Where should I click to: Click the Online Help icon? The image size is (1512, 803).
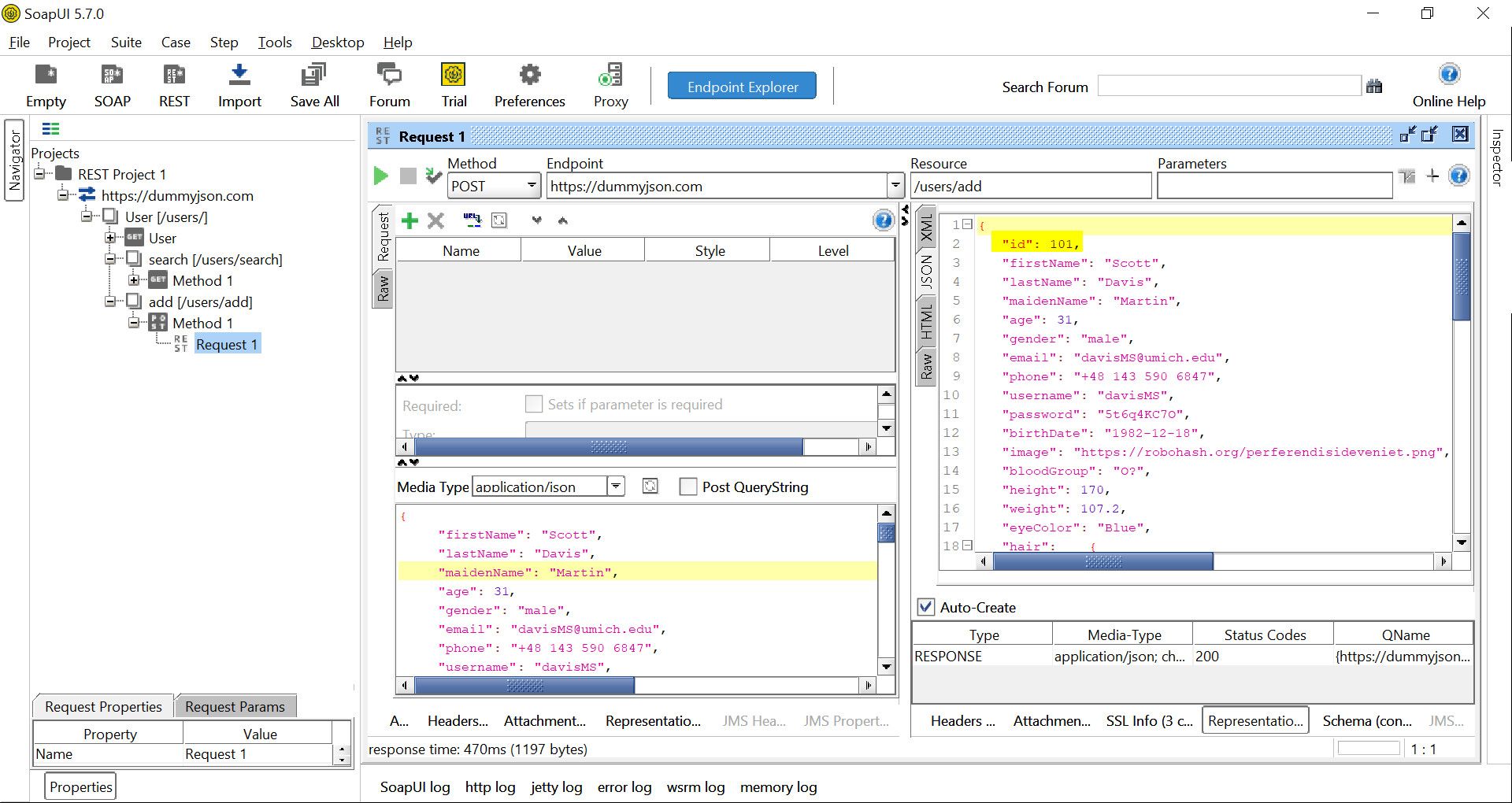pyautogui.click(x=1448, y=76)
